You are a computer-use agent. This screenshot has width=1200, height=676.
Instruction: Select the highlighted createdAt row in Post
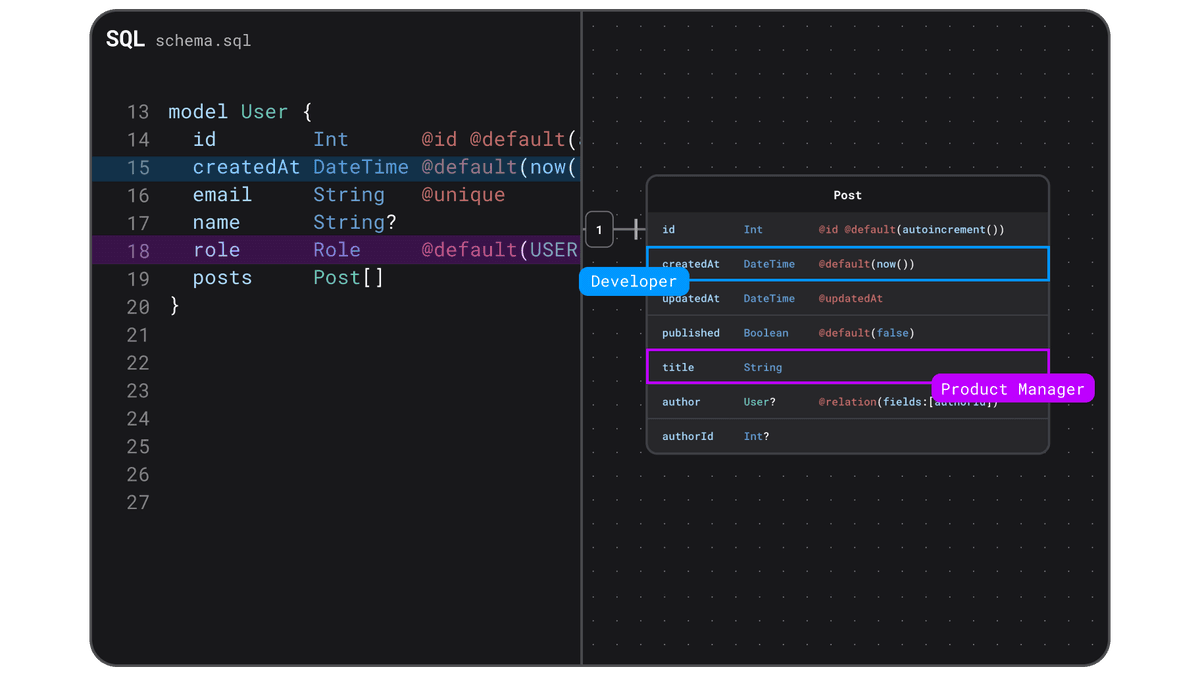pos(847,263)
